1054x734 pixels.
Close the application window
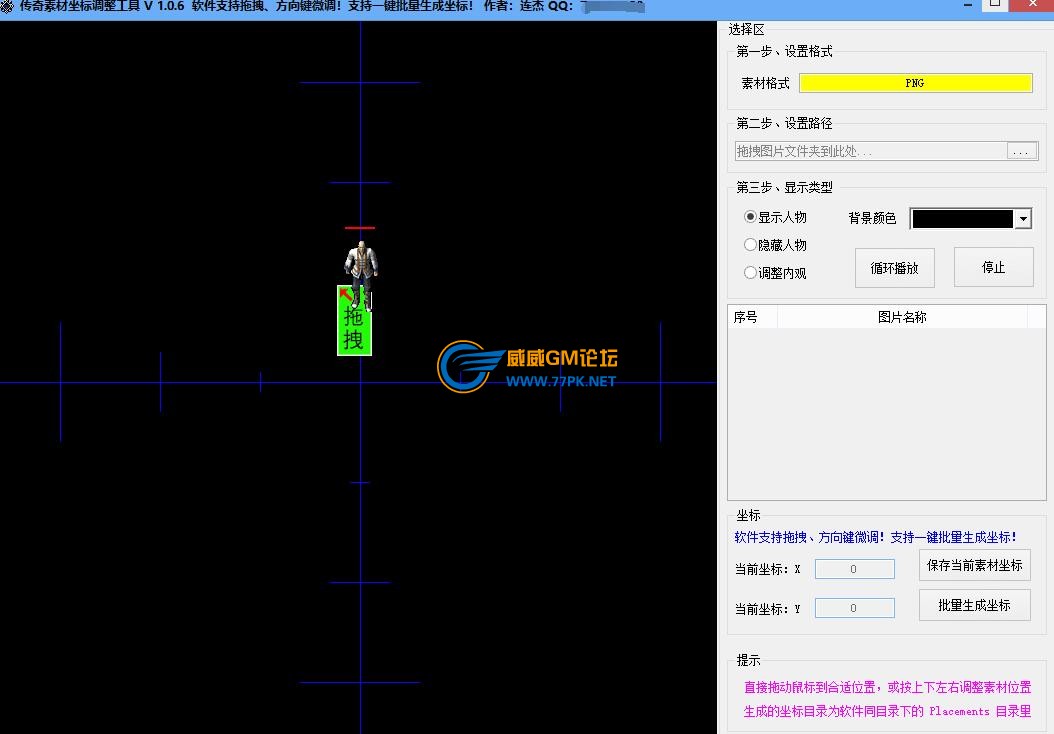pos(1032,4)
